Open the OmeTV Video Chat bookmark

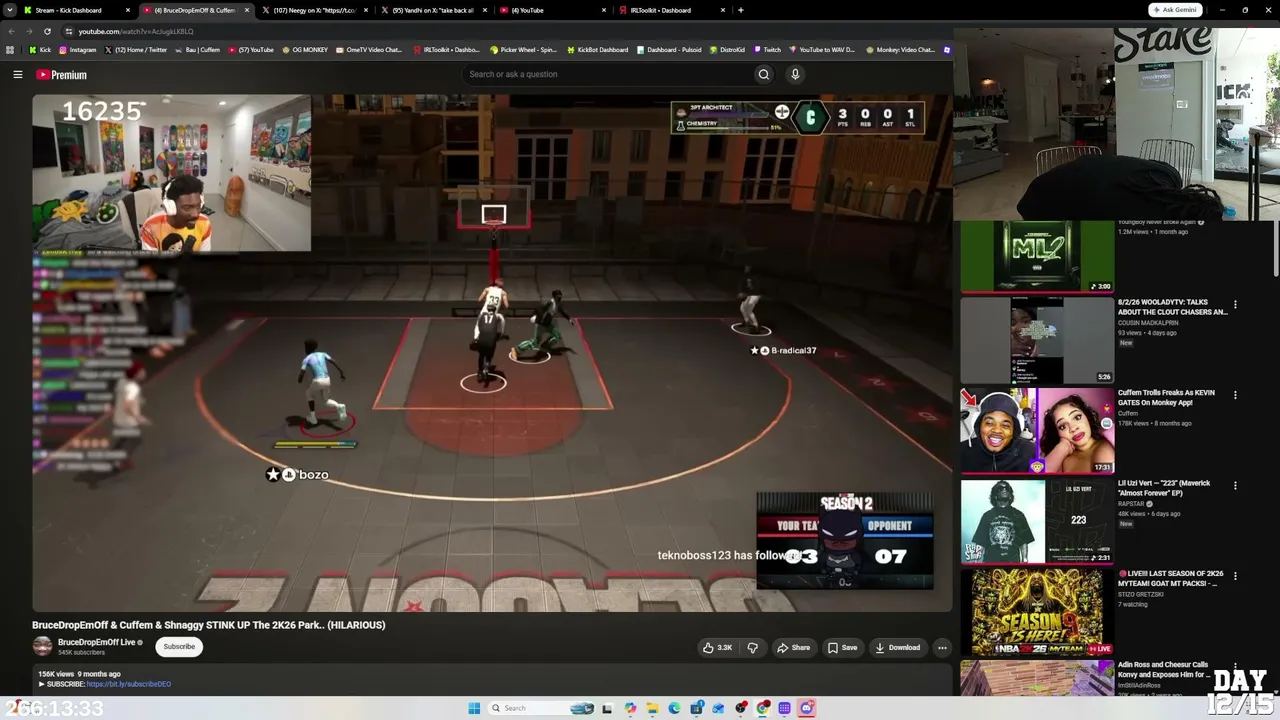(x=369, y=50)
